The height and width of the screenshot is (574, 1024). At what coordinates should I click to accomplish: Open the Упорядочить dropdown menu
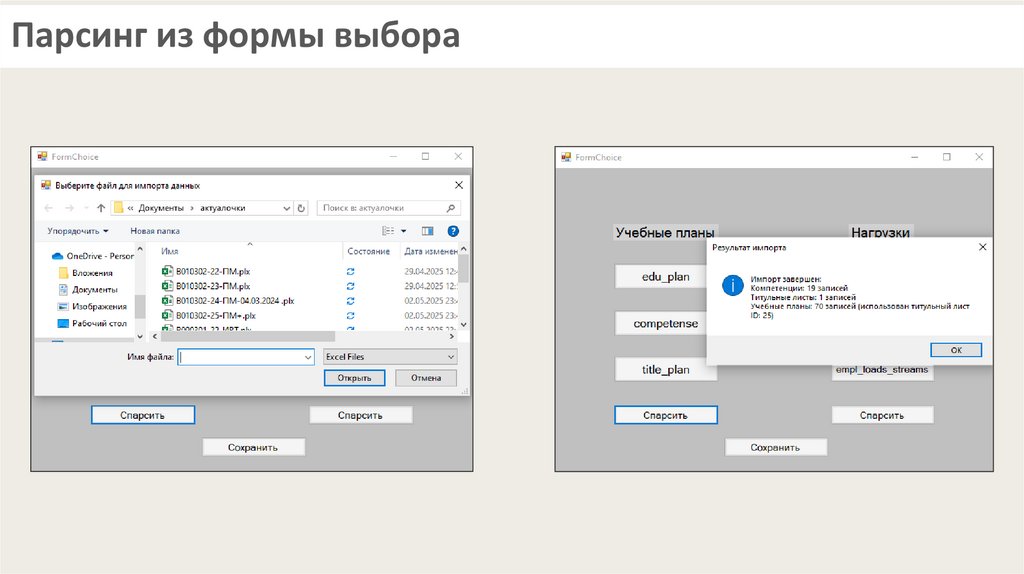pos(78,231)
